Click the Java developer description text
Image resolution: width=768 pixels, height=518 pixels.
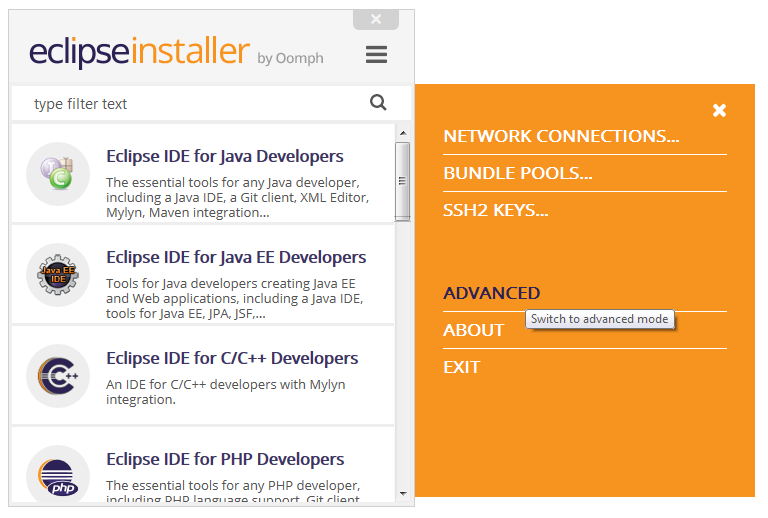click(x=238, y=197)
